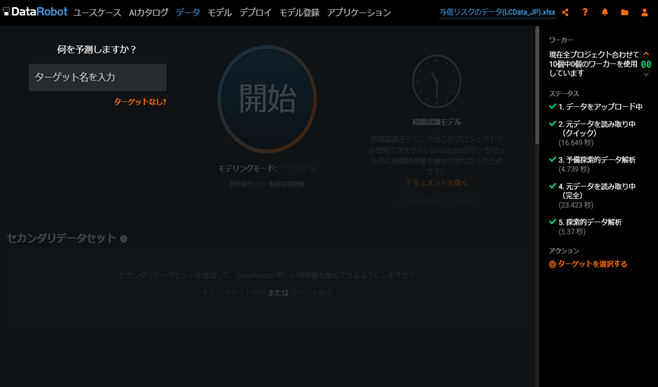Image resolution: width=658 pixels, height=387 pixels.
Task: Click the ツアーを見る link
Action: coord(311,293)
